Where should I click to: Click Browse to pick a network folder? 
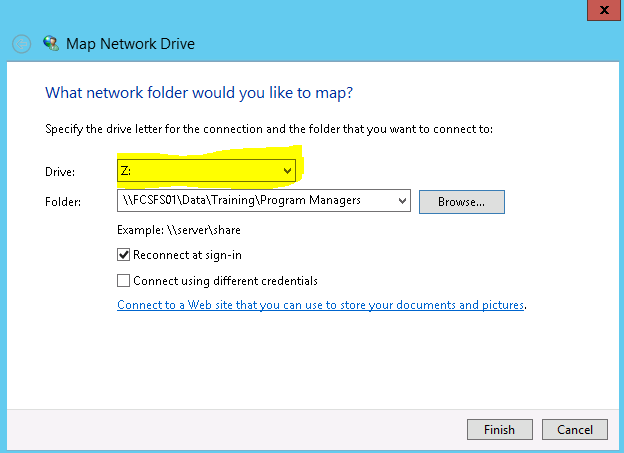461,202
